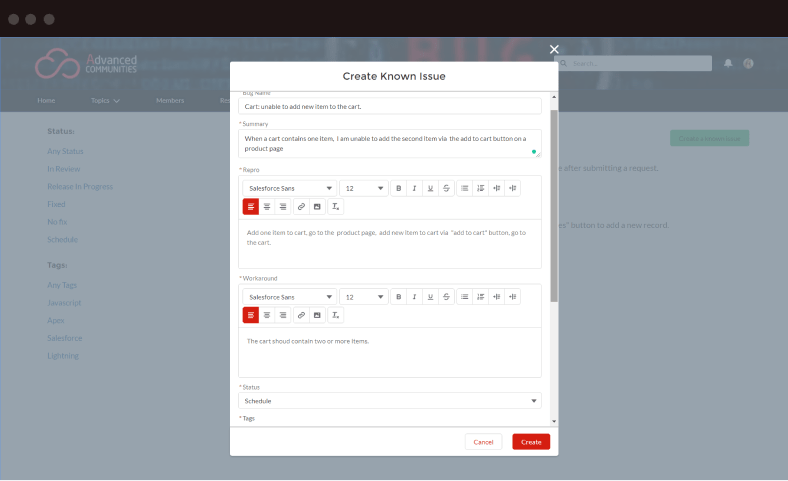
Task: Toggle strikethrough in the Workaround toolbar
Action: tap(446, 297)
